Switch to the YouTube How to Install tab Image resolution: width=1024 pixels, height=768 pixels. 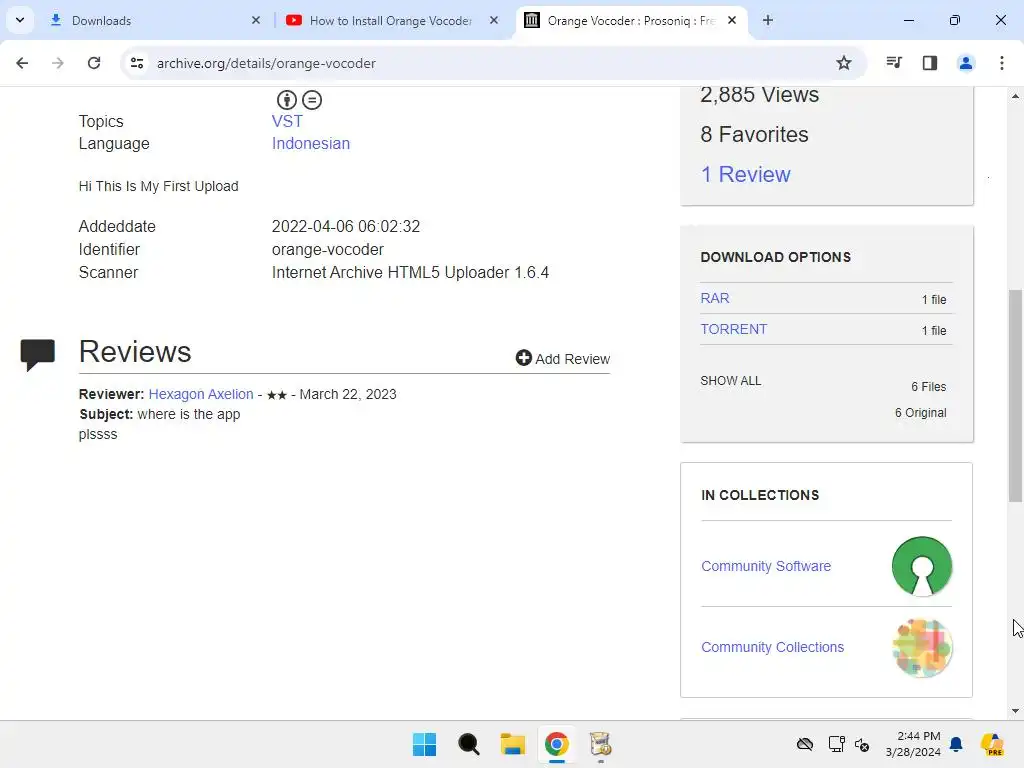391,20
